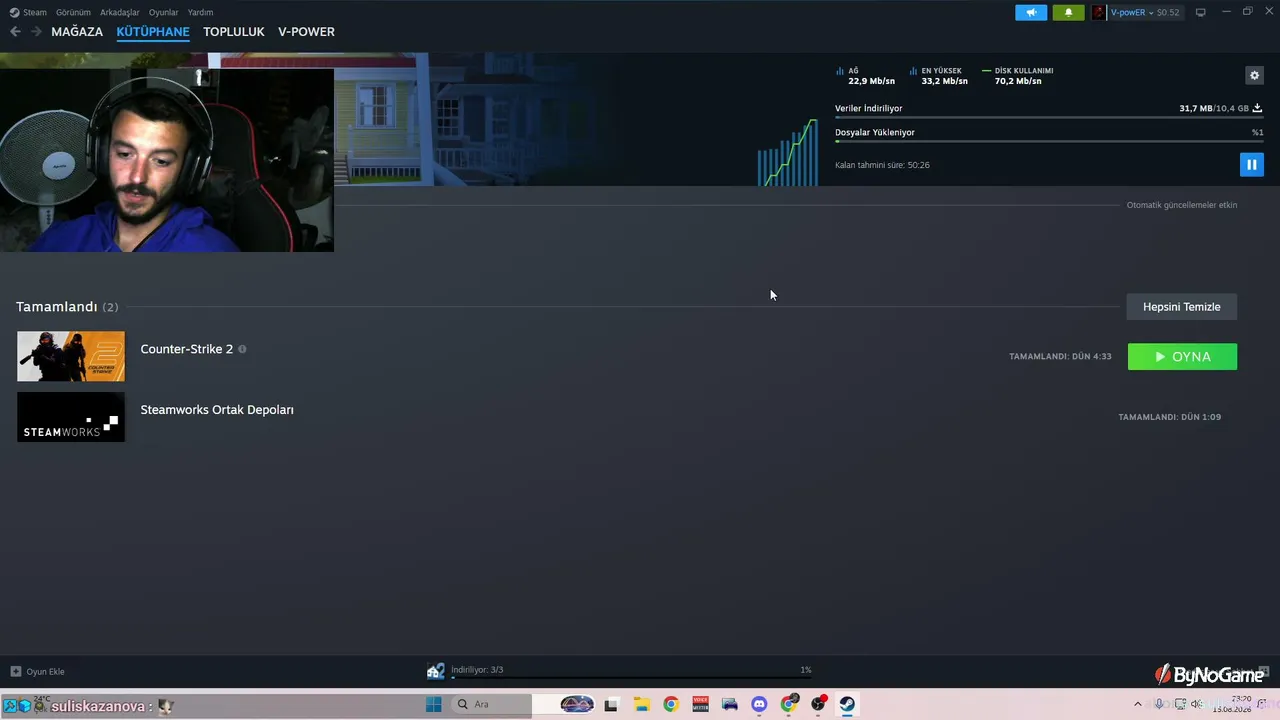This screenshot has height=720, width=1280.
Task: Click the İndiriliyor: 3/3 status text
Action: click(477, 670)
